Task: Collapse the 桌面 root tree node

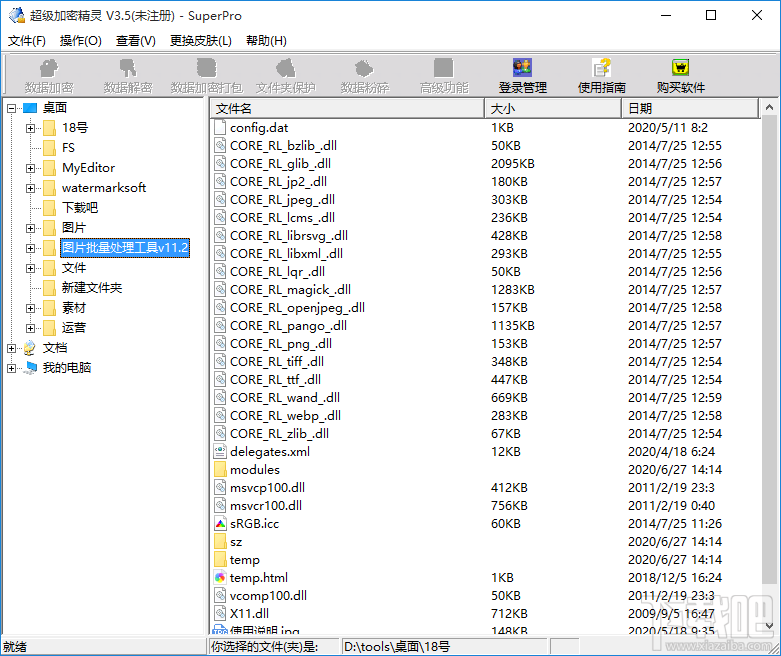Action: tap(11, 108)
